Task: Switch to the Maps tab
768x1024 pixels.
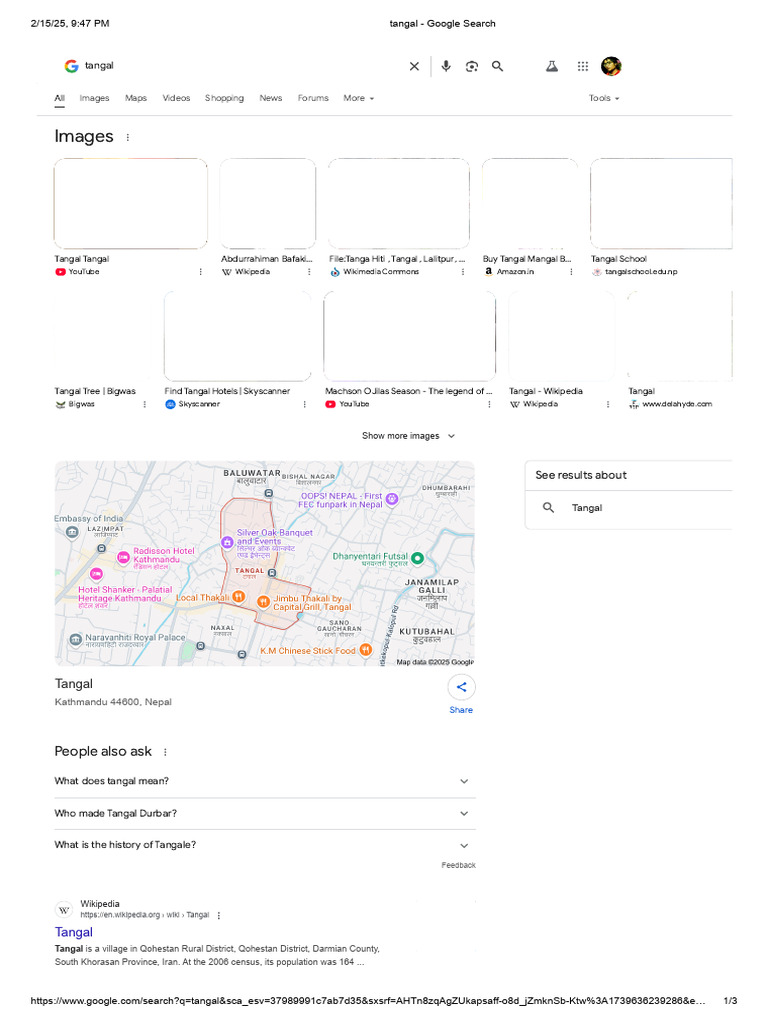Action: (x=135, y=98)
